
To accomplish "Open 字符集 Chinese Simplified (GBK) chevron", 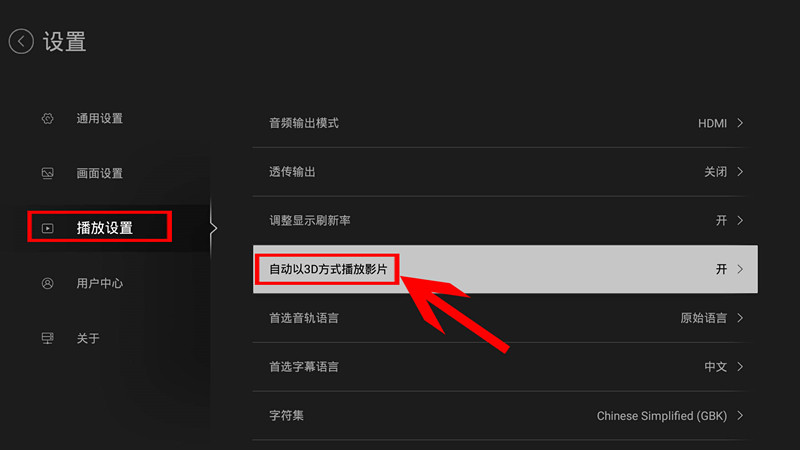I will coord(740,416).
